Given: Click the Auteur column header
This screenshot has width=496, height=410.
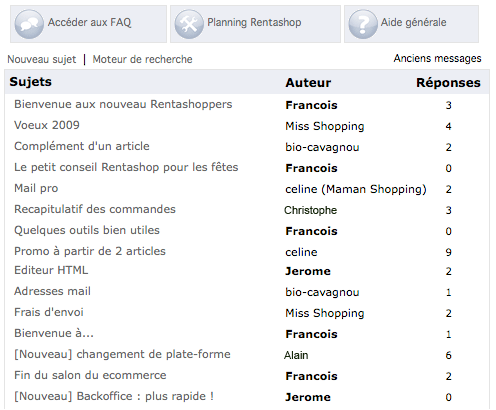Looking at the screenshot, I should point(308,83).
